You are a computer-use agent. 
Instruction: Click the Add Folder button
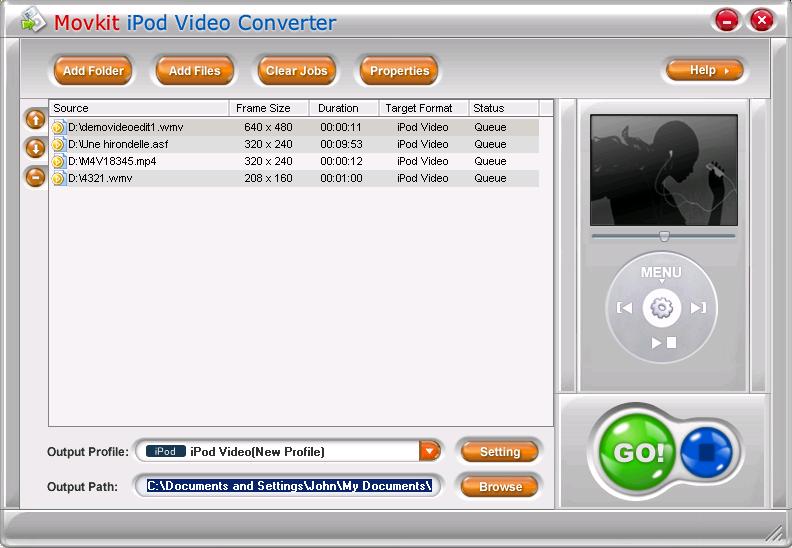pyautogui.click(x=93, y=71)
